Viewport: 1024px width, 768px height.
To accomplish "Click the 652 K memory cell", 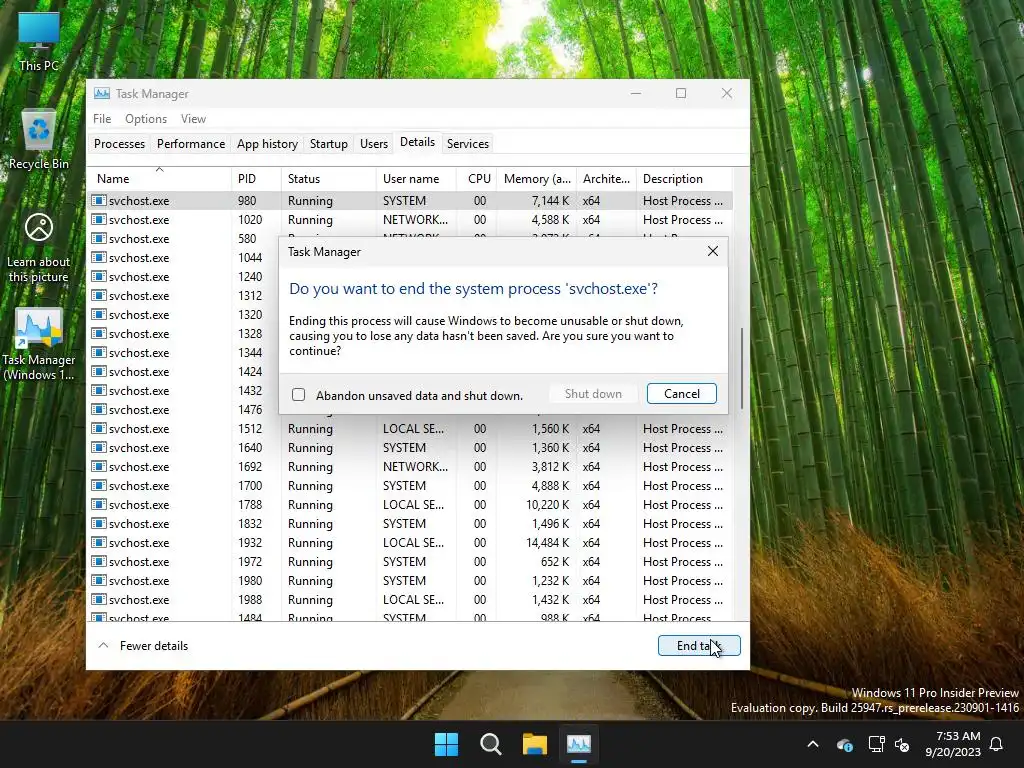I will click(x=554, y=561).
